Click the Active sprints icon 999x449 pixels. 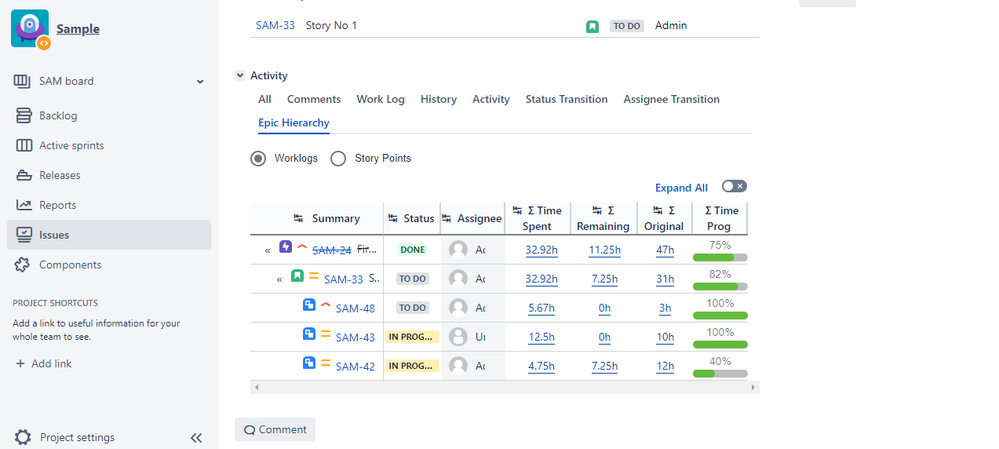pos(24,145)
